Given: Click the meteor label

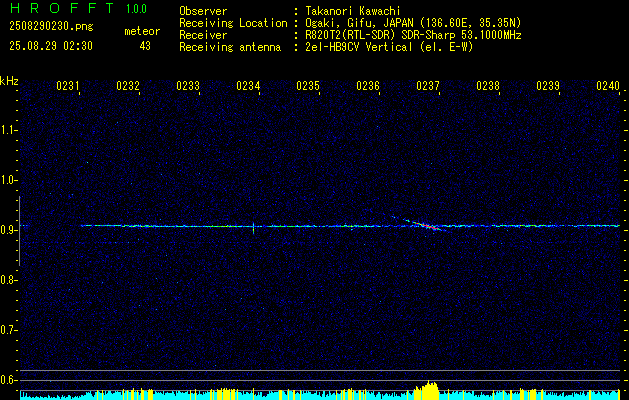Looking at the screenshot, I should pos(142,31).
